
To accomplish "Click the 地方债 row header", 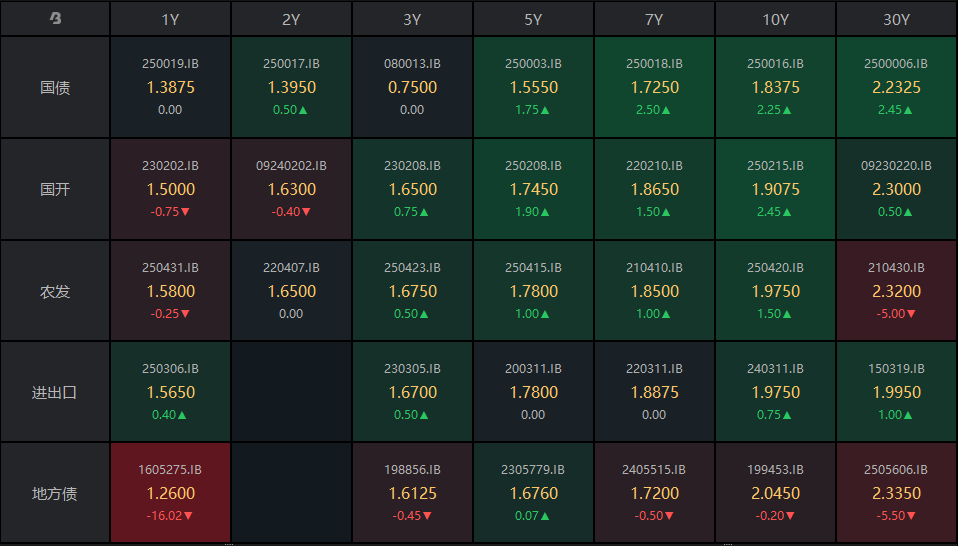I will coord(55,493).
